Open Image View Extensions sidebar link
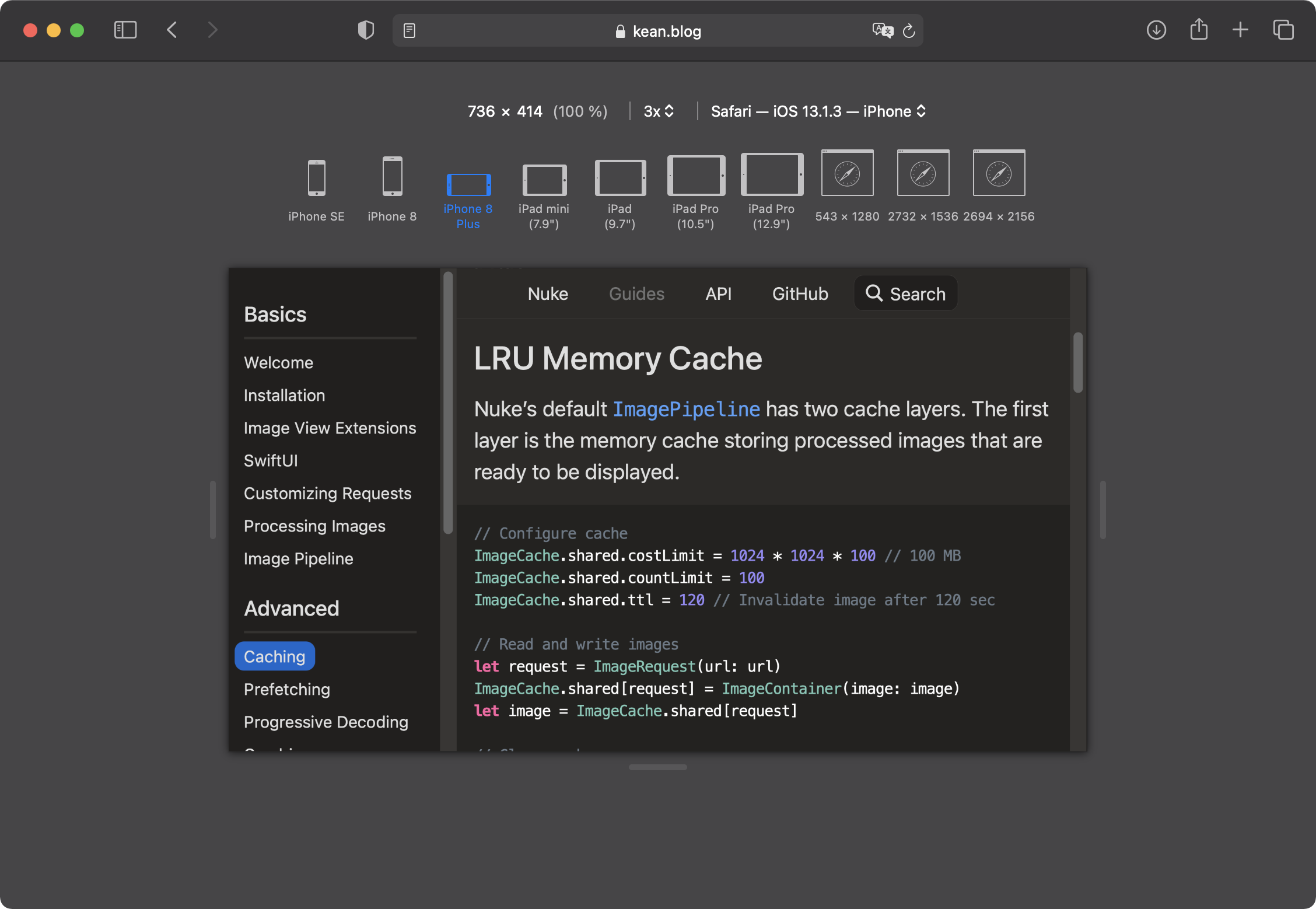The width and height of the screenshot is (1316, 909). tap(330, 428)
